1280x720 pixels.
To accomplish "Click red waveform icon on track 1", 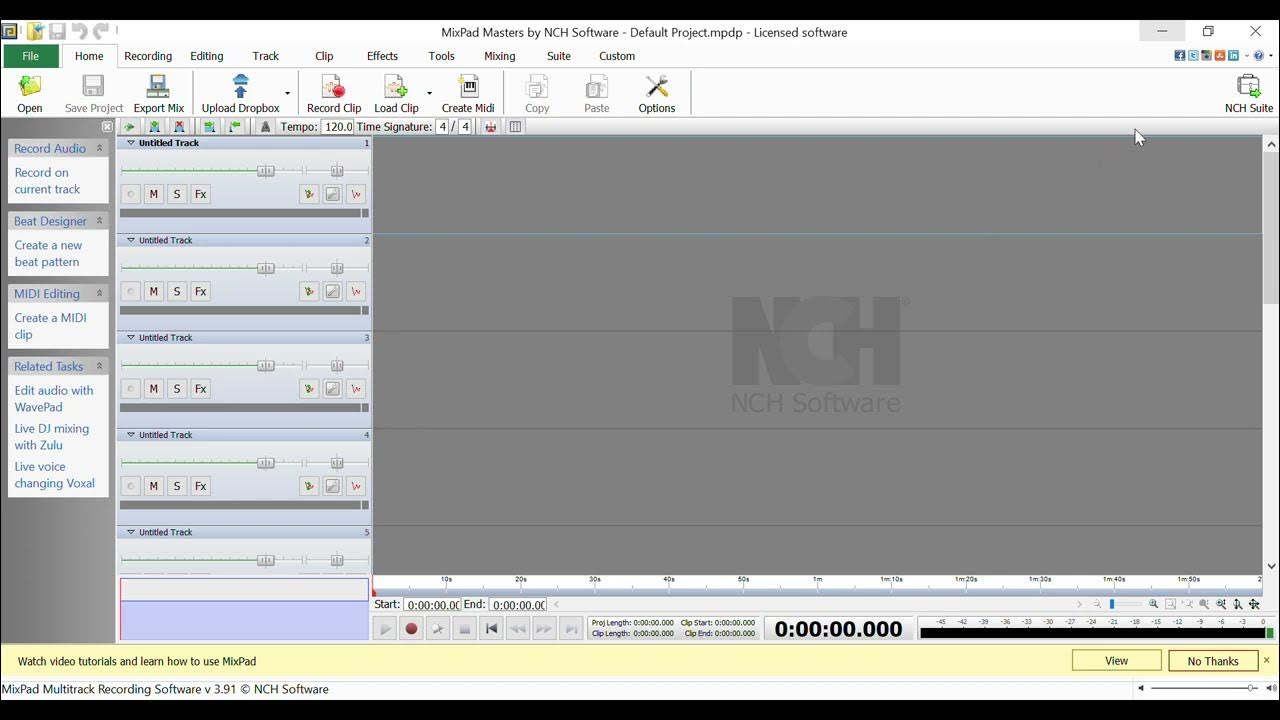I will point(356,194).
